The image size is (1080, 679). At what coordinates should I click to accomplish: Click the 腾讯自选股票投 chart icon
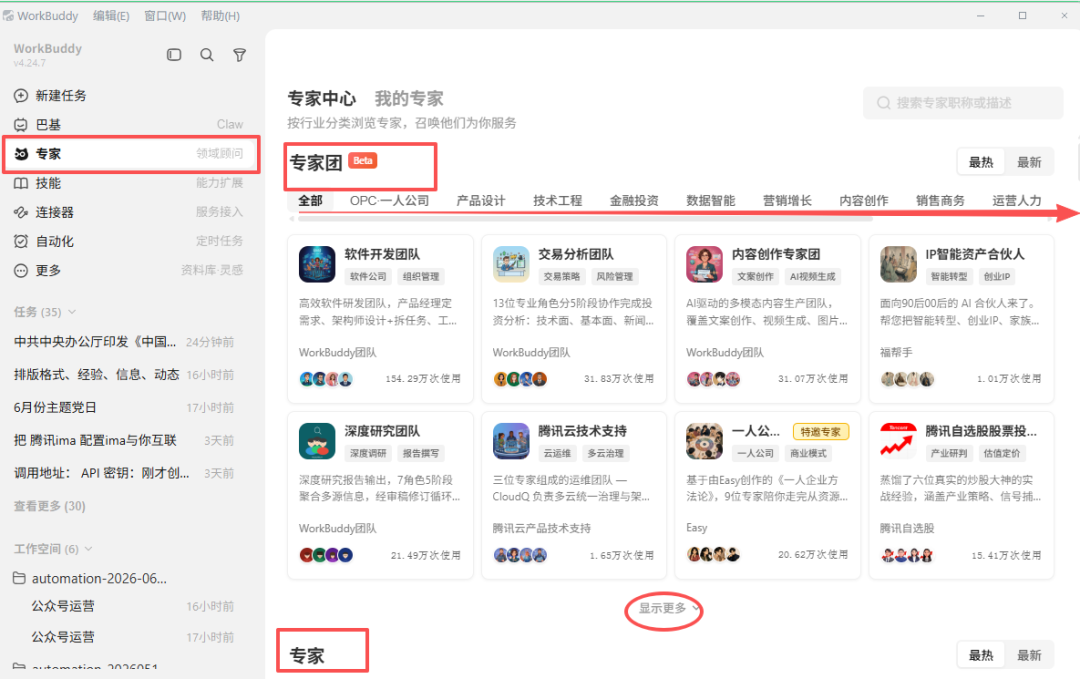(x=898, y=441)
